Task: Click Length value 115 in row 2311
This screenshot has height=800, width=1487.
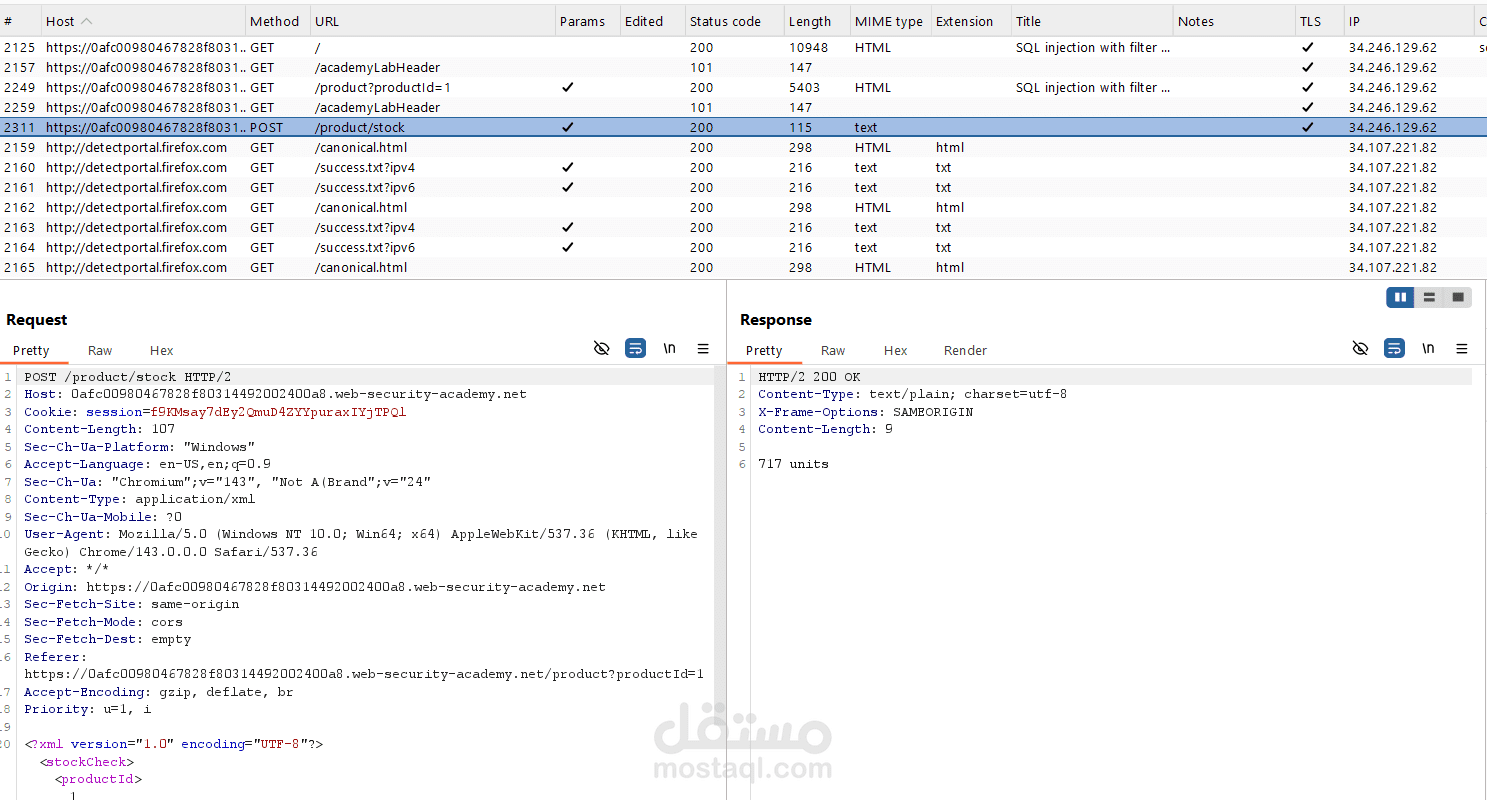Action: click(800, 127)
